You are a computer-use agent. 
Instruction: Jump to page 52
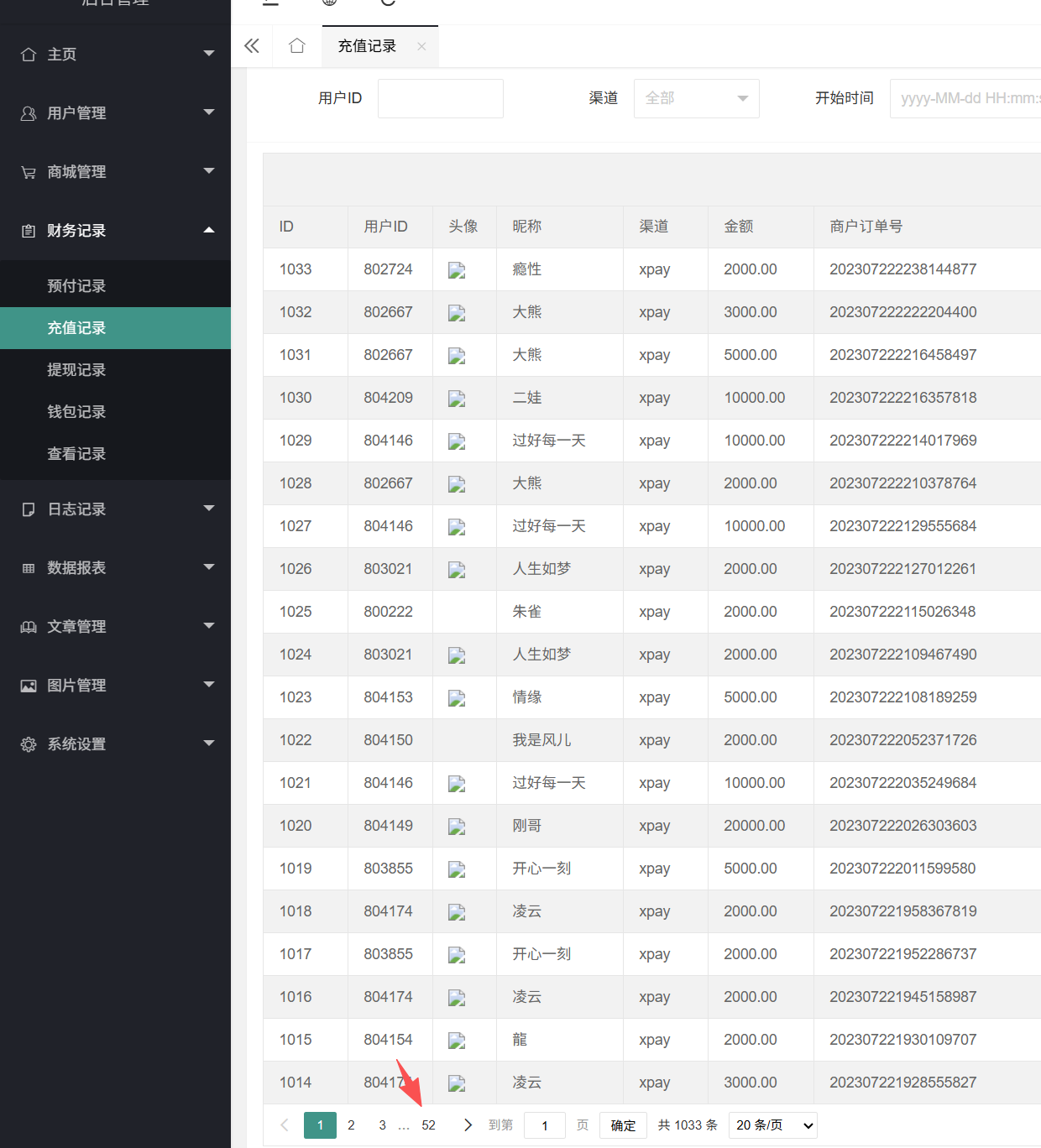428,1125
